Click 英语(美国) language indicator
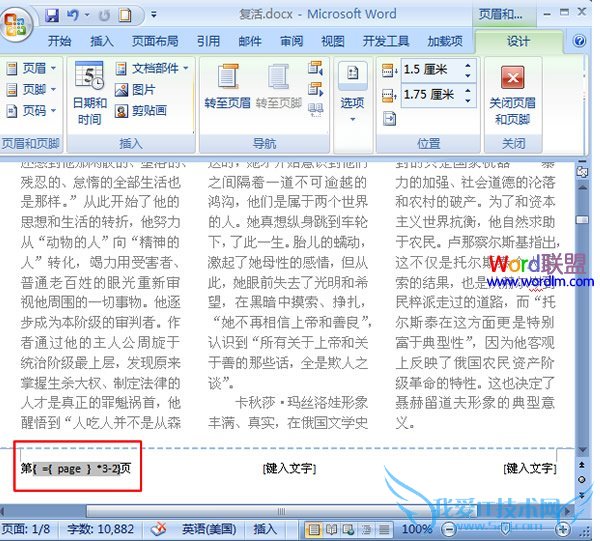Screen dimensions: 600x541 209,529
